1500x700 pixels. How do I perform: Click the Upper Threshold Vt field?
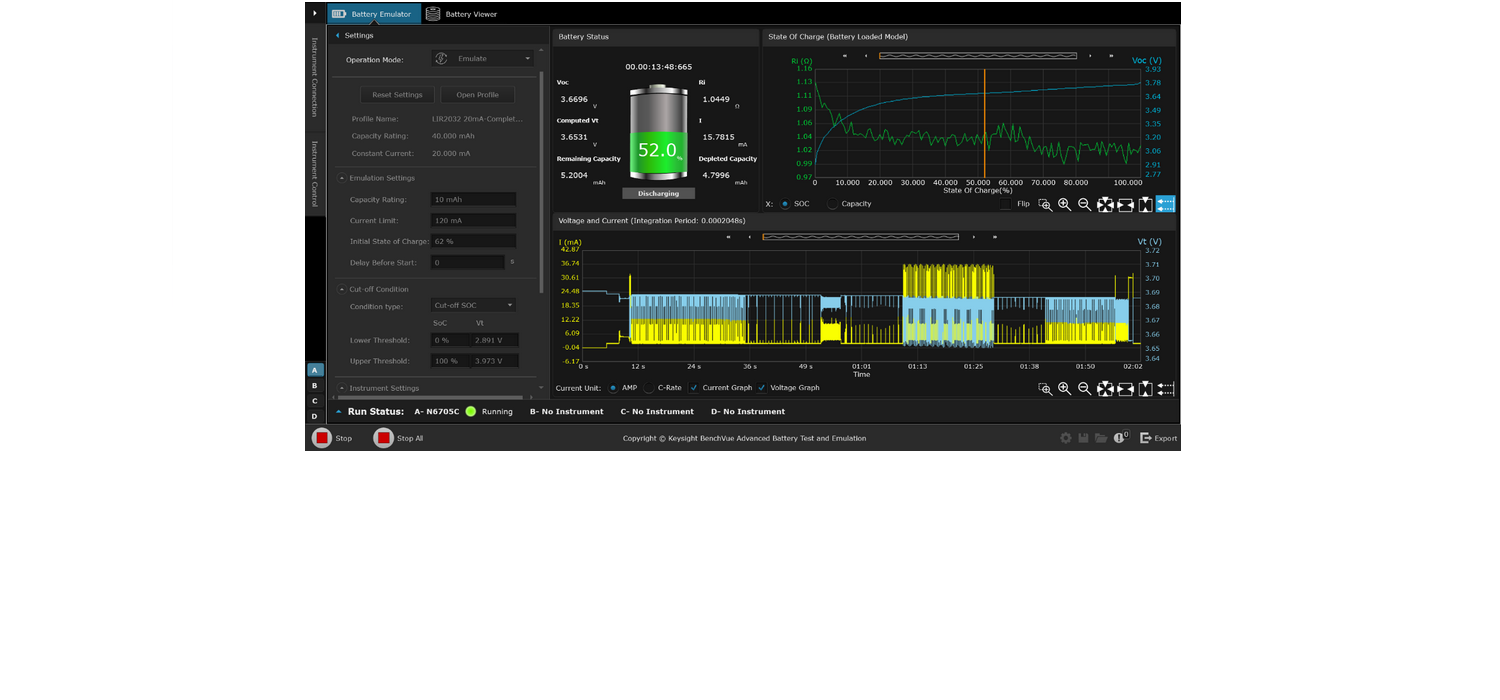[495, 361]
